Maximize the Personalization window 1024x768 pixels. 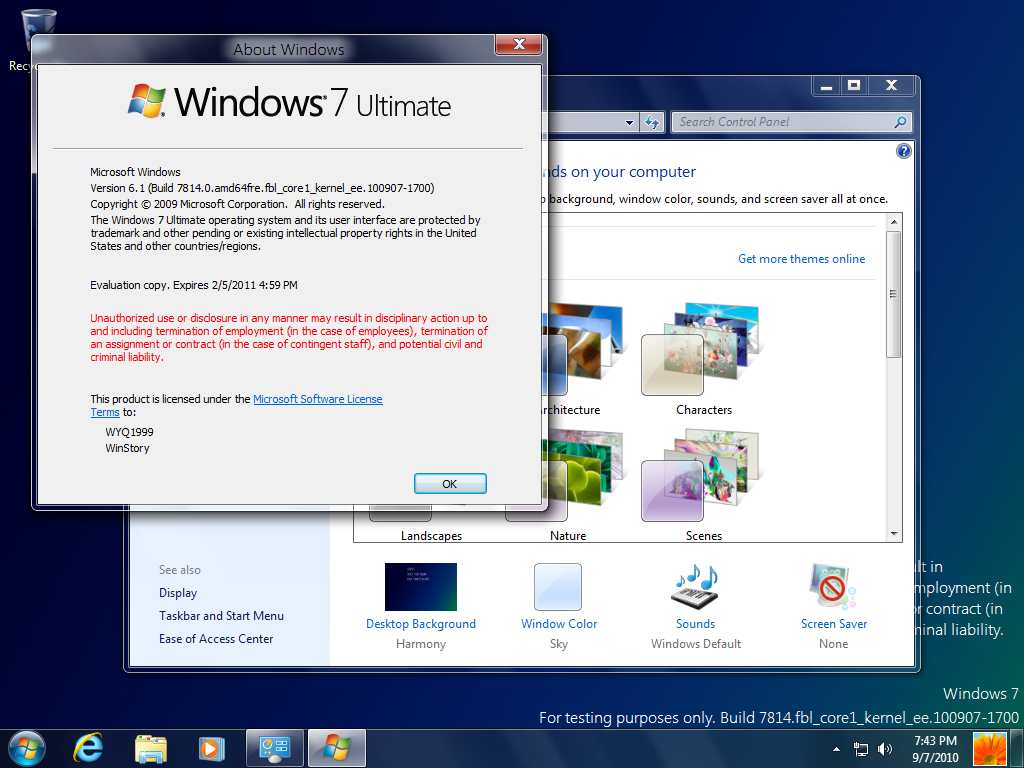854,86
